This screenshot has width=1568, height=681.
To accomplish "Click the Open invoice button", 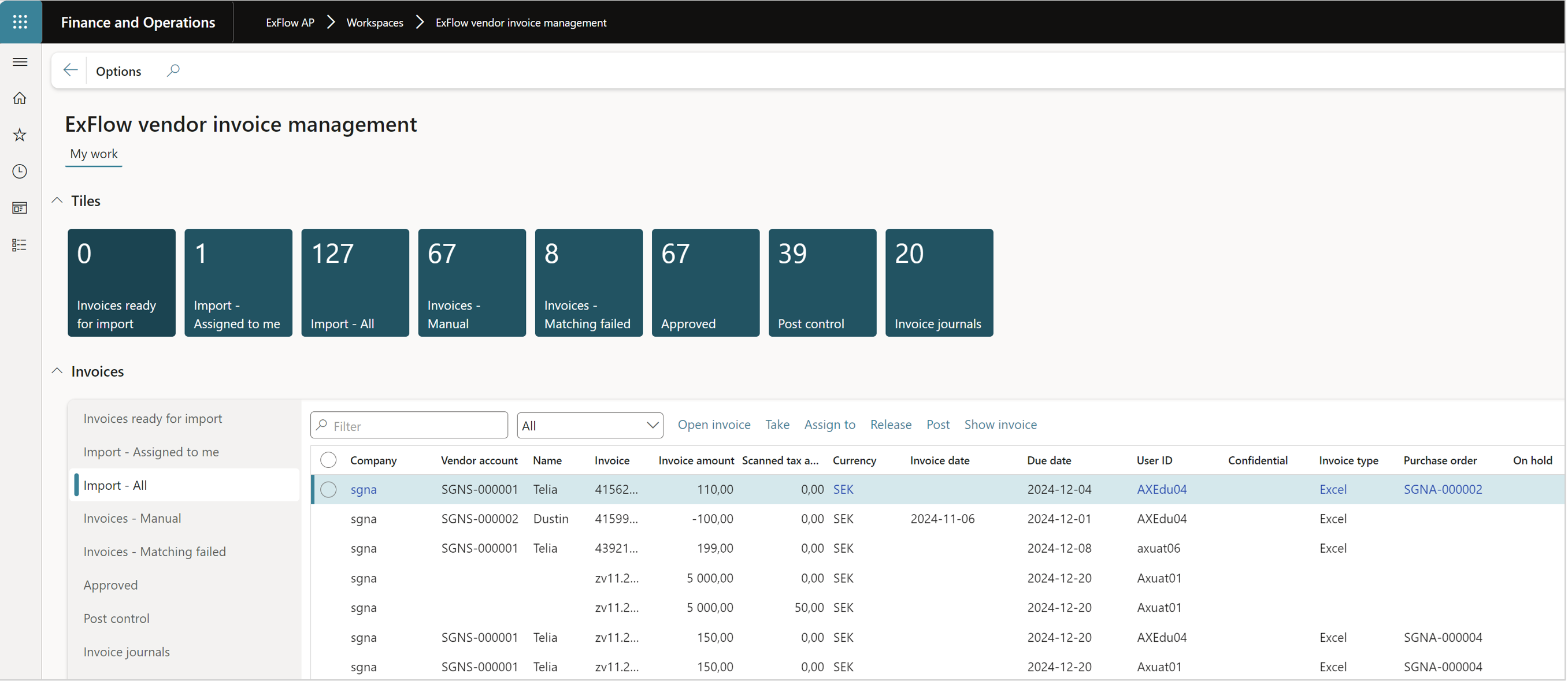I will pos(713,425).
